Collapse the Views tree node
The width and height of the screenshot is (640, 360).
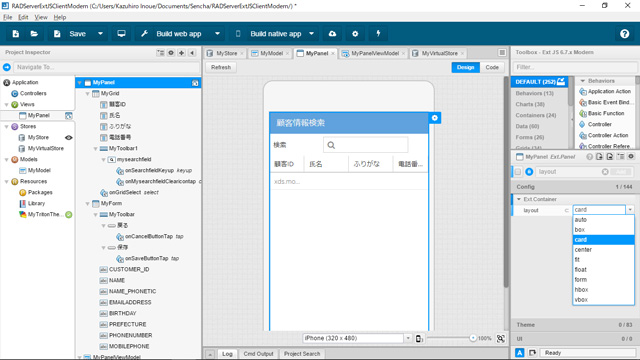pyautogui.click(x=7, y=104)
